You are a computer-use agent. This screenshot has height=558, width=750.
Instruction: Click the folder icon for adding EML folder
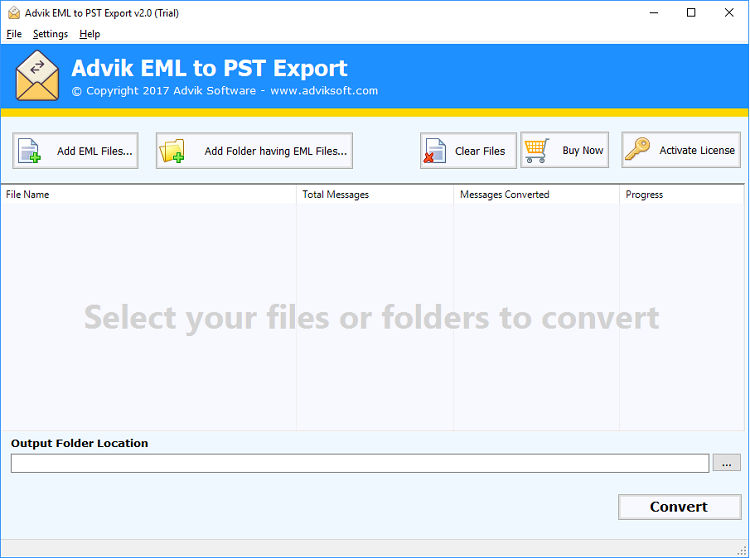coord(172,151)
